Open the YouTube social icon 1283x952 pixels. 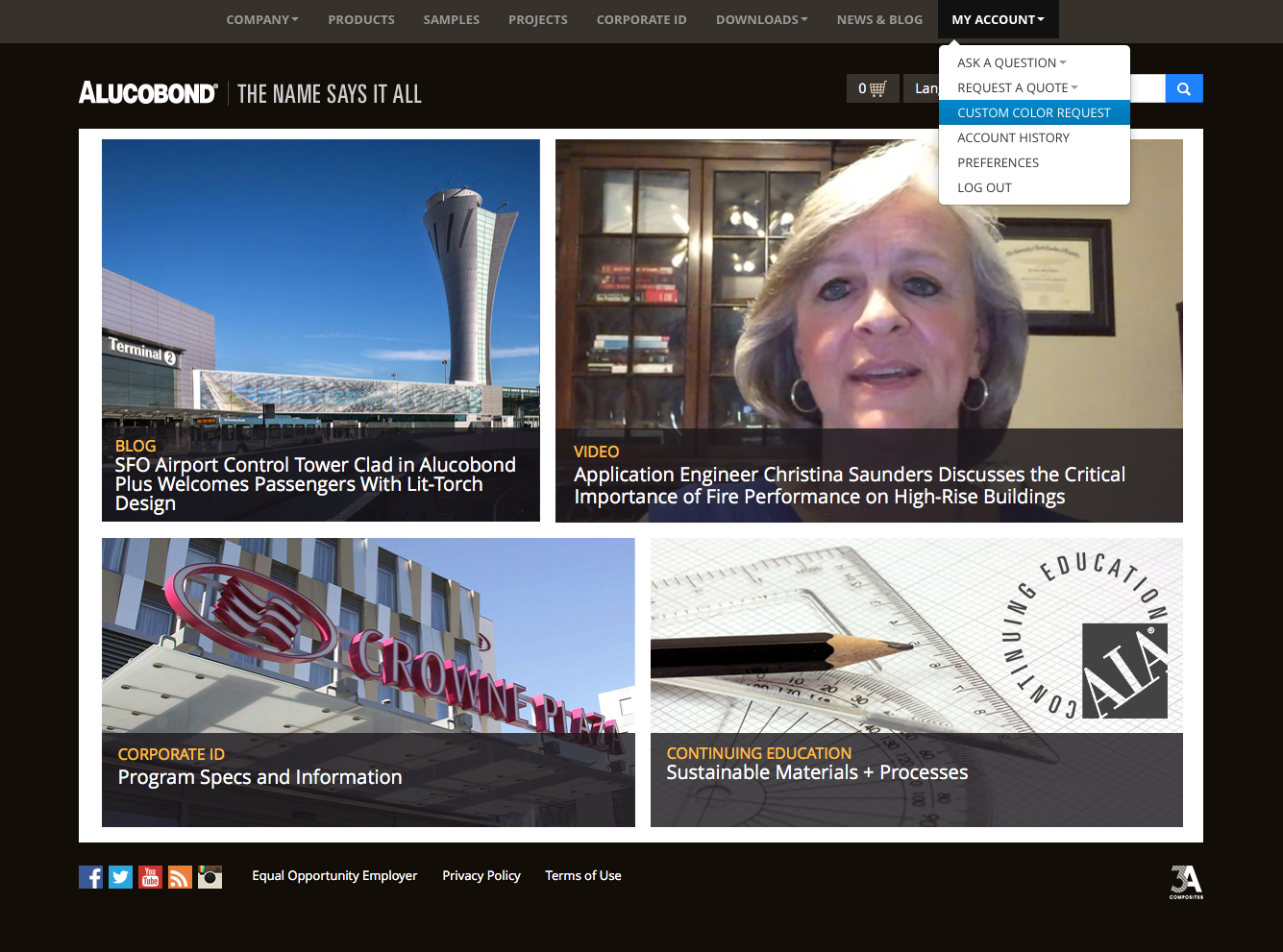(x=150, y=877)
